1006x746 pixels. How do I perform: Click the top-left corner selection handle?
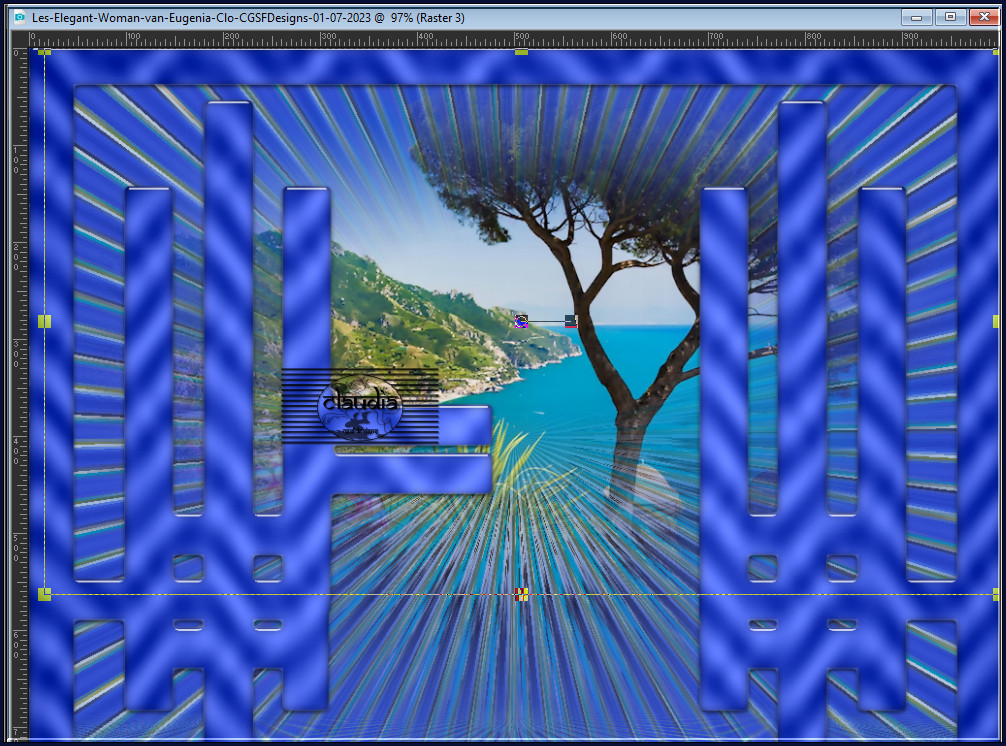coord(44,52)
